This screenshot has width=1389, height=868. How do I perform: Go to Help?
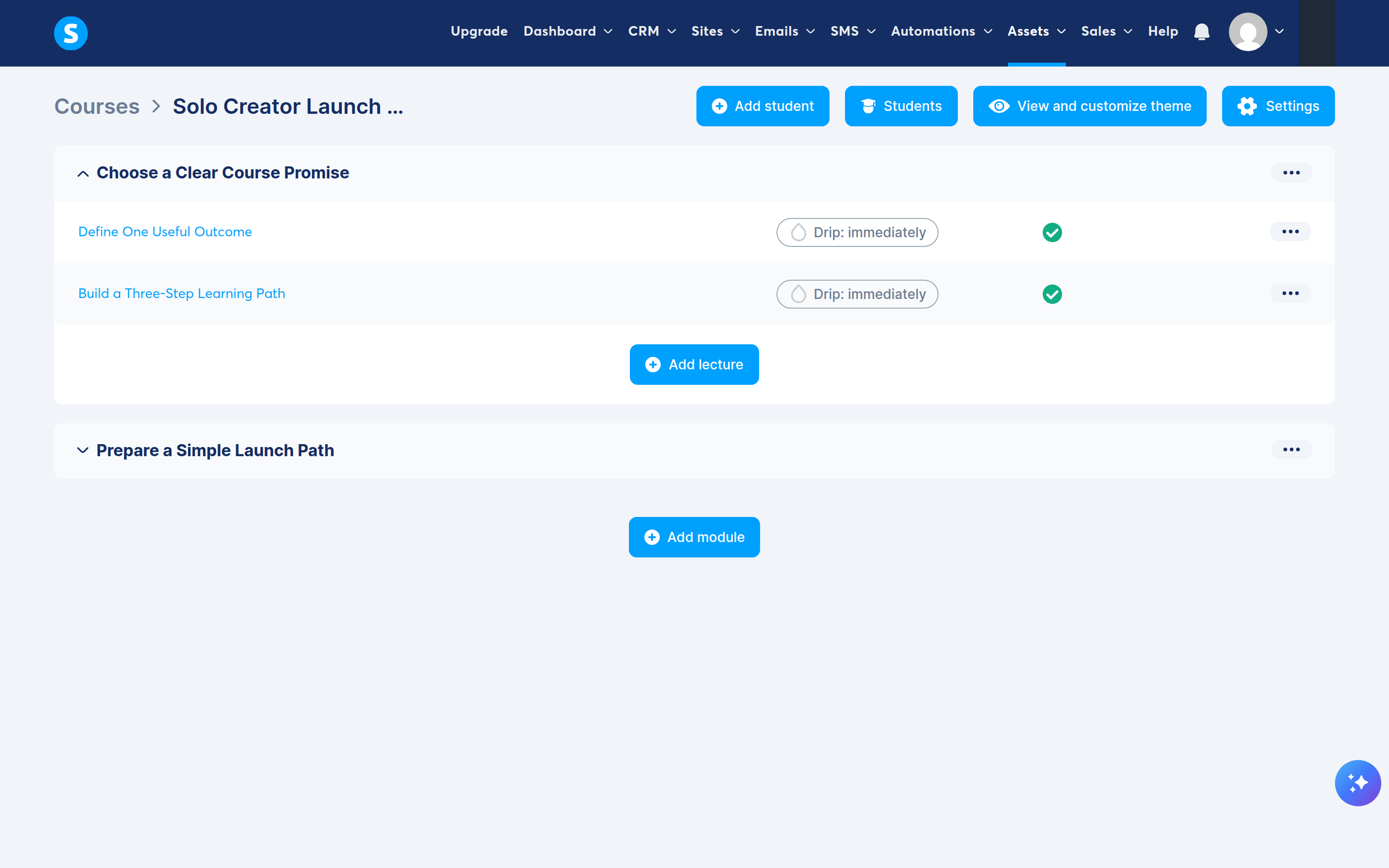click(x=1163, y=31)
